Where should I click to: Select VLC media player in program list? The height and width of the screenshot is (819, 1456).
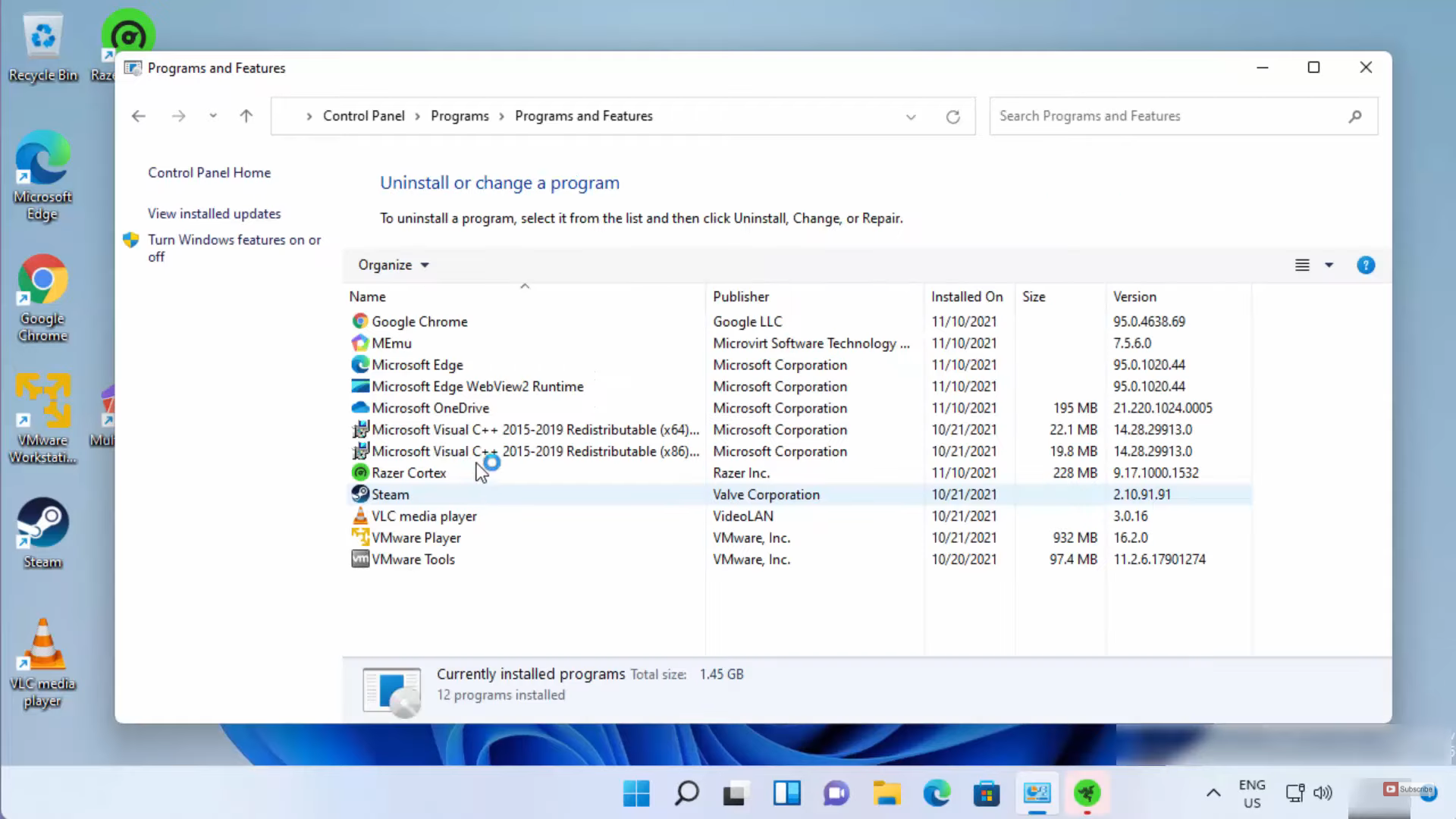[x=423, y=516]
